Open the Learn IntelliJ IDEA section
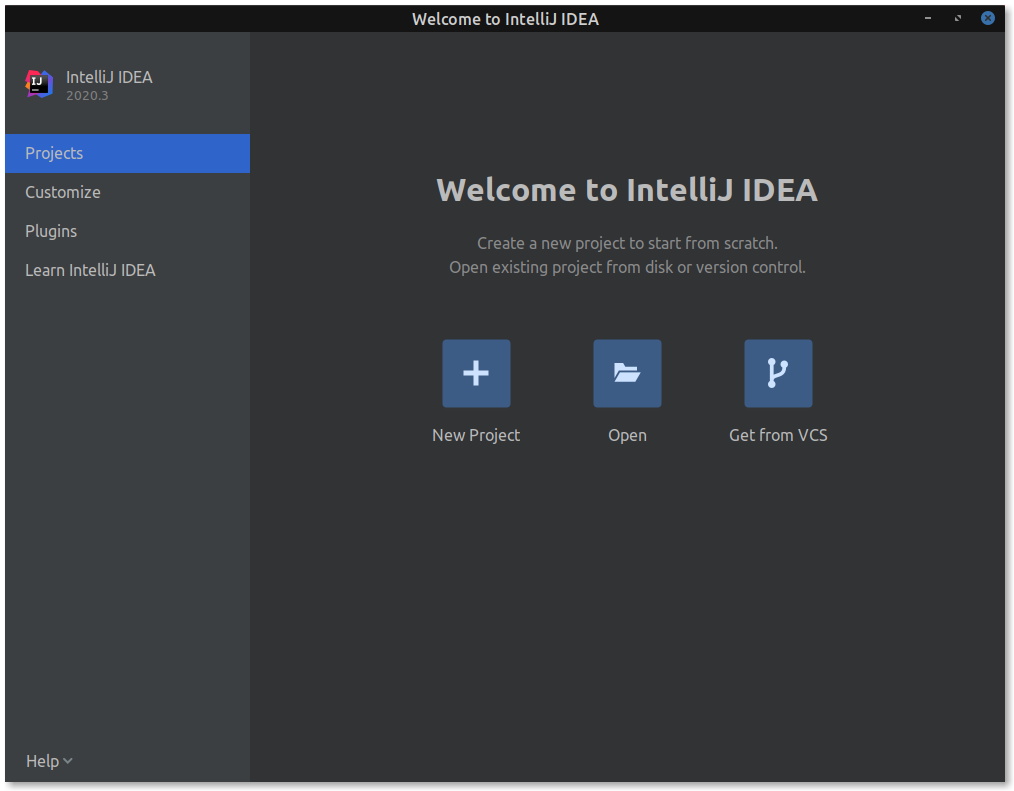This screenshot has width=1014, height=791. 127,270
